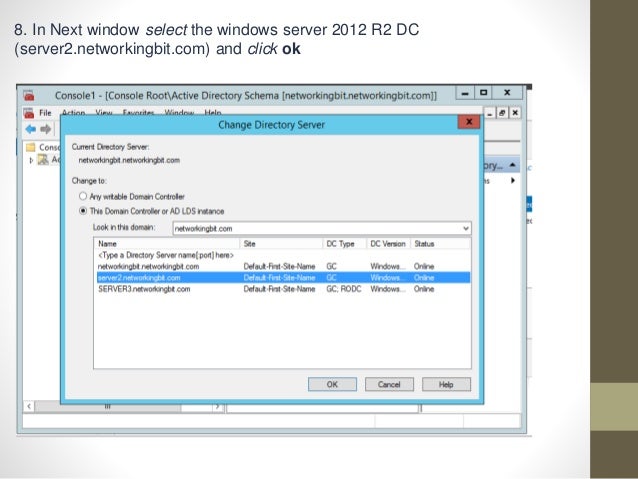This screenshot has width=638, height=479.
Task: Click the Console1 title bar app icon
Action: click(29, 96)
